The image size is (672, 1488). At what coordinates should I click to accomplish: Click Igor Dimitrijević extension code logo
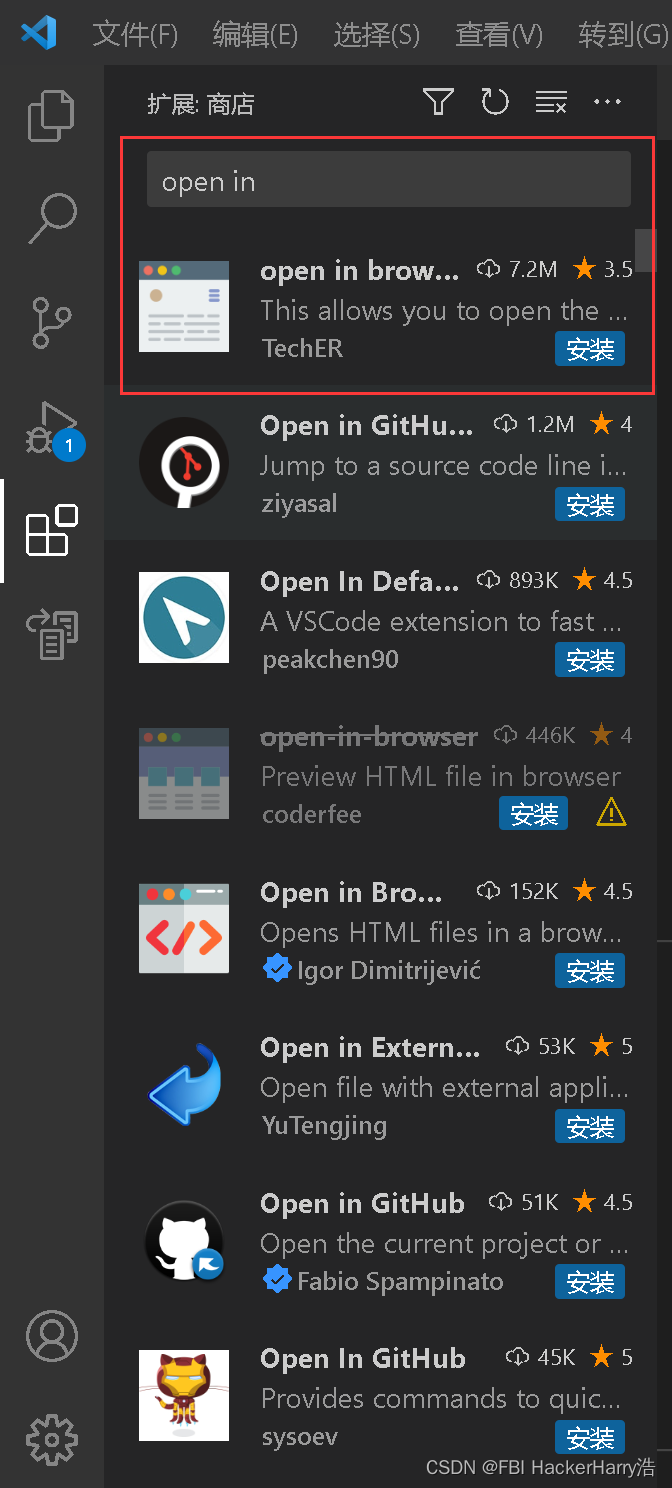point(184,928)
